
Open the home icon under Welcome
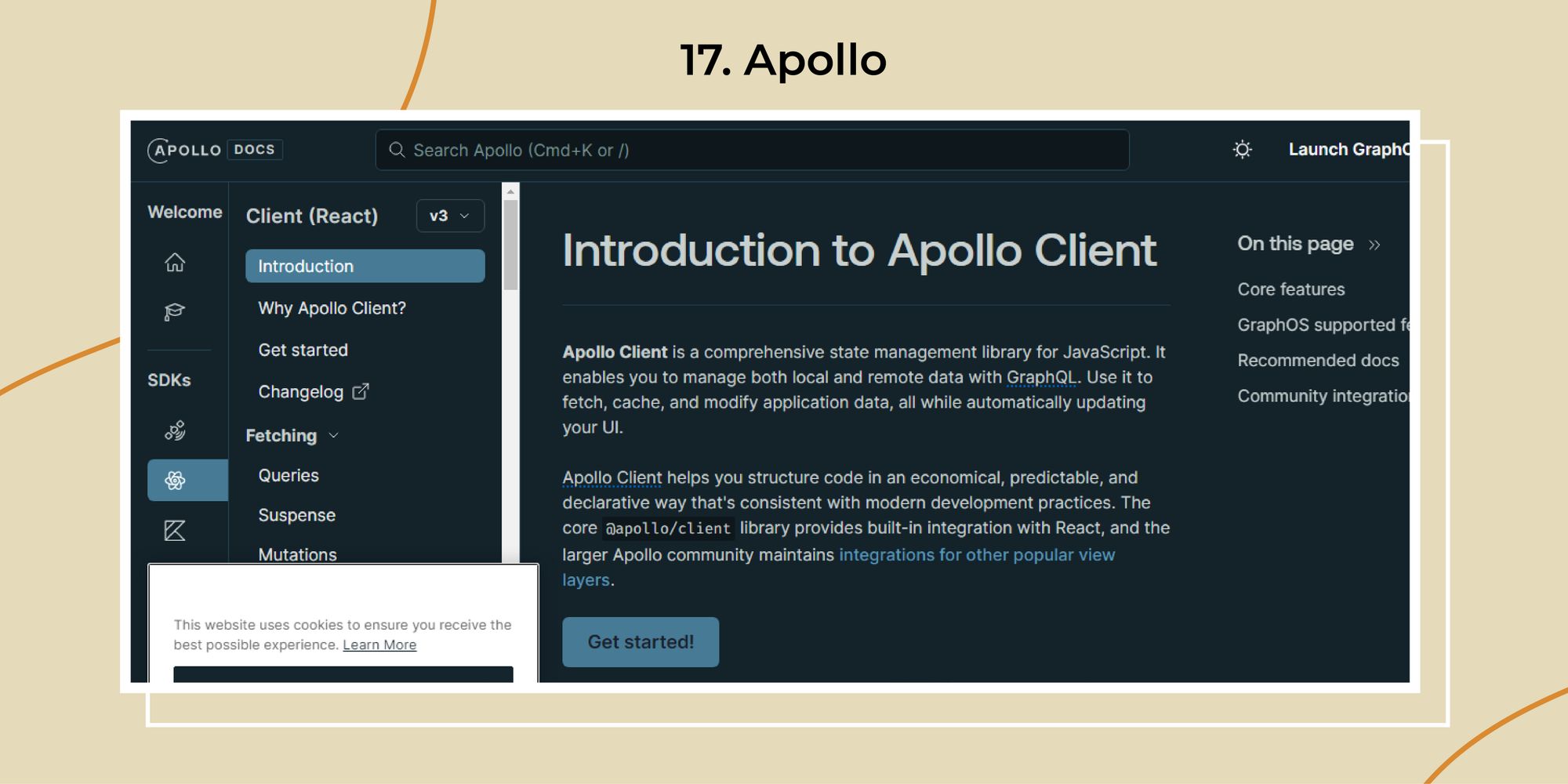(175, 262)
